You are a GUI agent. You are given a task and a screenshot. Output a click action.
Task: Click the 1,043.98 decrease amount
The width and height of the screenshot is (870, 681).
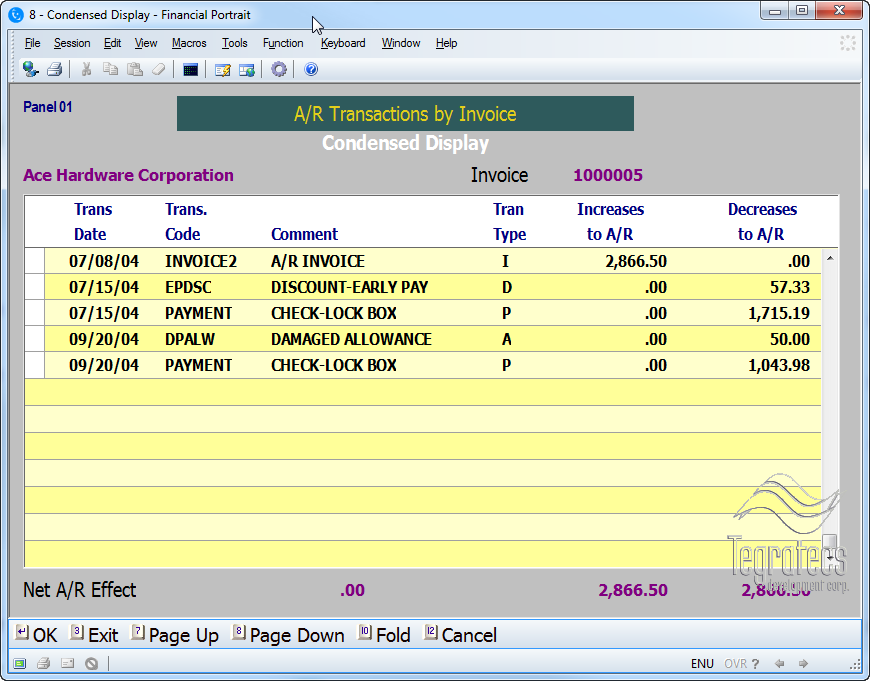pyautogui.click(x=779, y=365)
